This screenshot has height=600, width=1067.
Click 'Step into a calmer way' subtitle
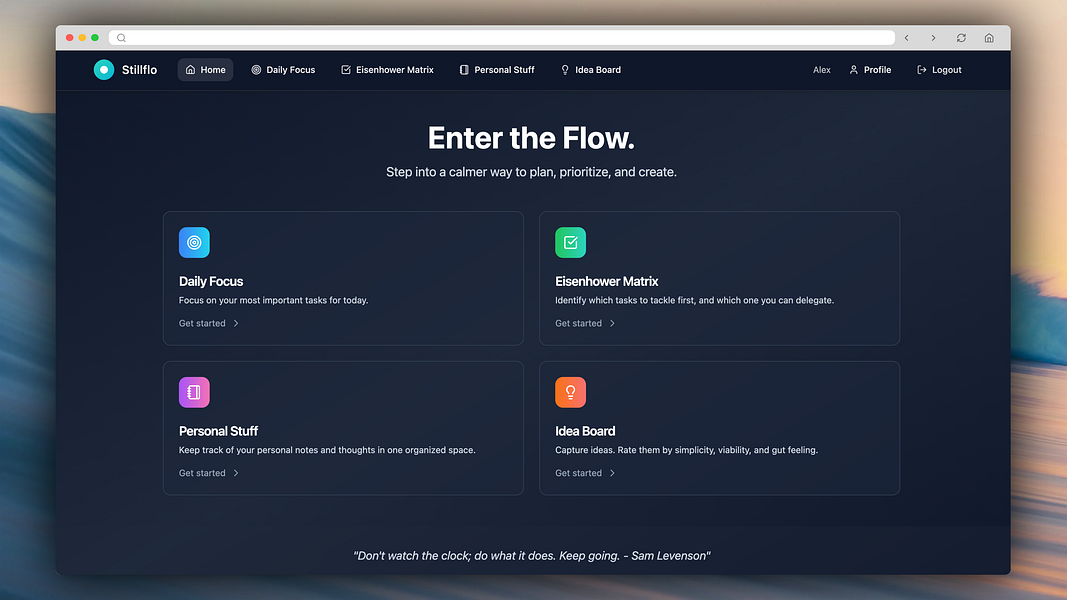(x=531, y=172)
